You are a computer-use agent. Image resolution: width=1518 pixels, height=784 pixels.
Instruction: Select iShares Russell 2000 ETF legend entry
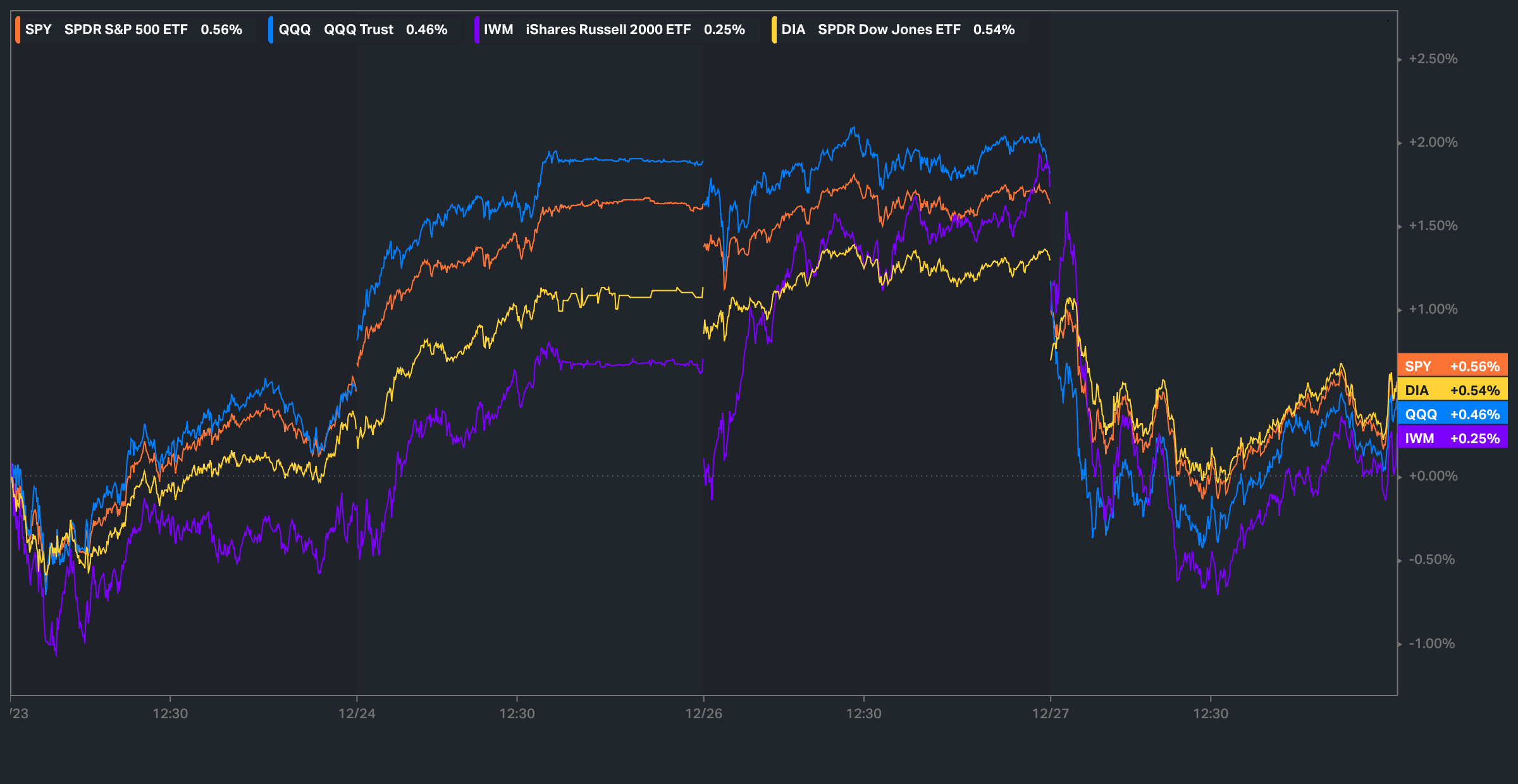point(608,30)
